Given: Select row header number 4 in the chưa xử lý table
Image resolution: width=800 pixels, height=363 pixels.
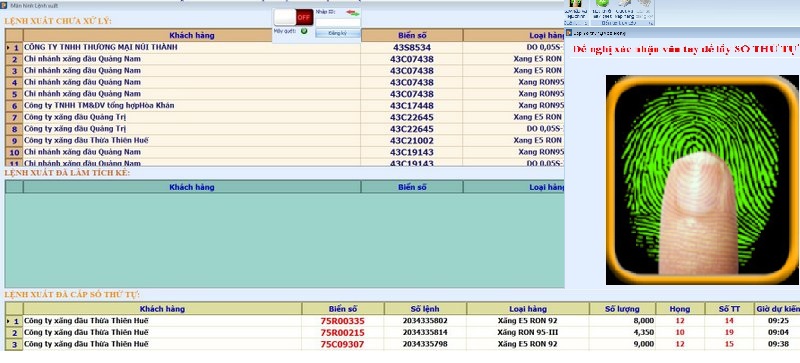Looking at the screenshot, I should 14,83.
